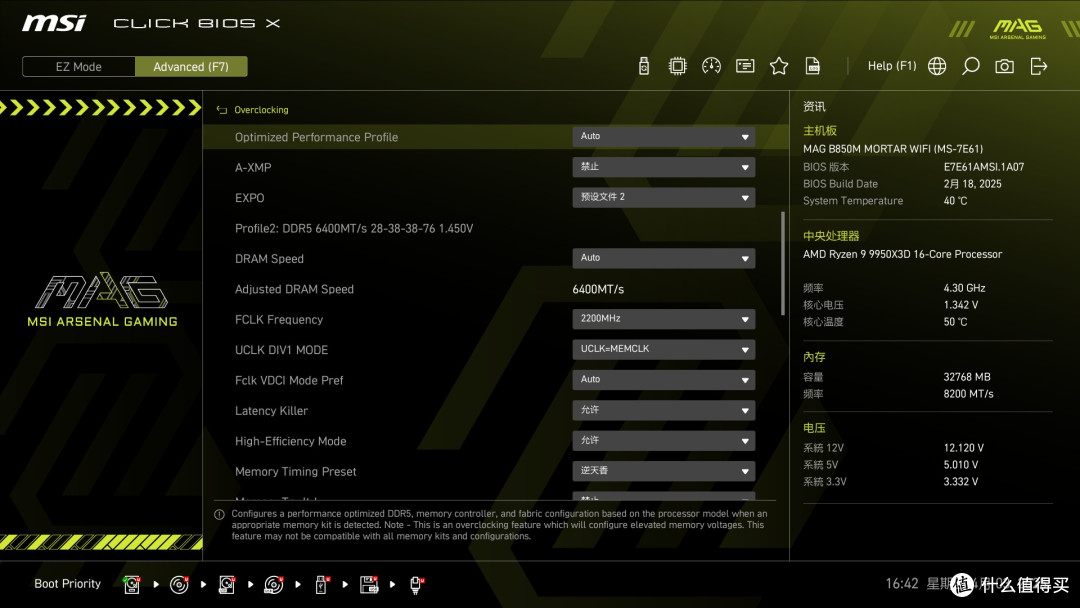Select fourth boot device USB CD/DVD icon
The image size is (1080, 608).
(x=273, y=585)
